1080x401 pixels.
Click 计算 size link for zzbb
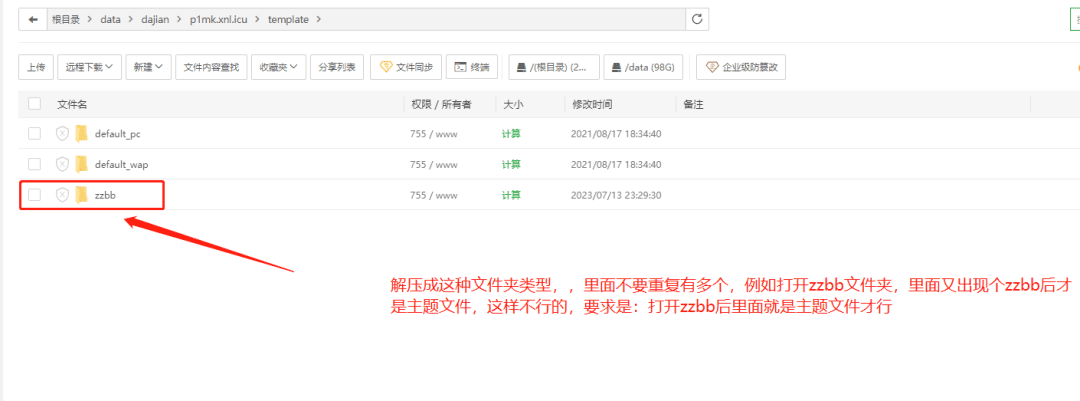(510, 195)
